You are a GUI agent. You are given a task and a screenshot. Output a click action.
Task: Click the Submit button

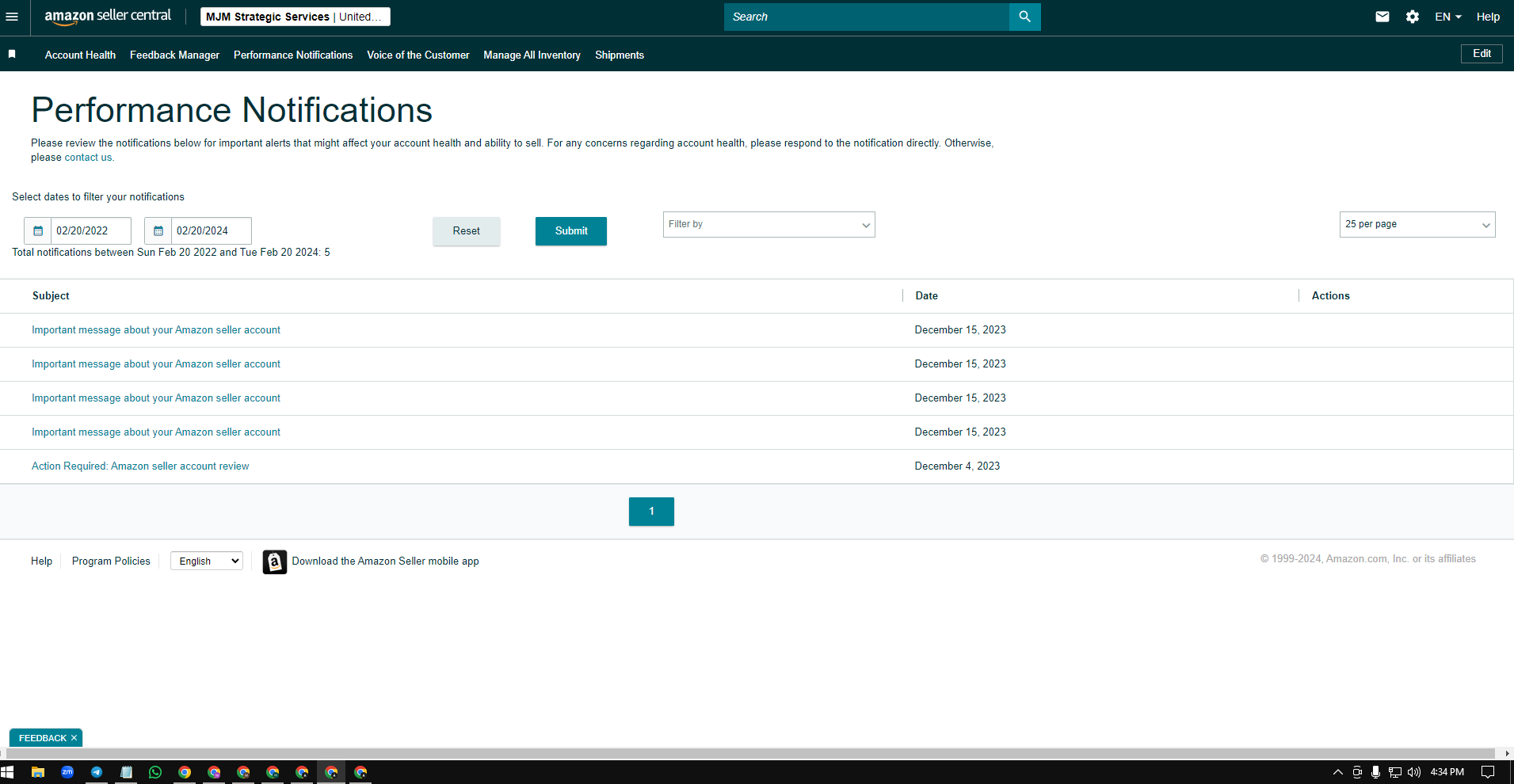click(x=571, y=231)
